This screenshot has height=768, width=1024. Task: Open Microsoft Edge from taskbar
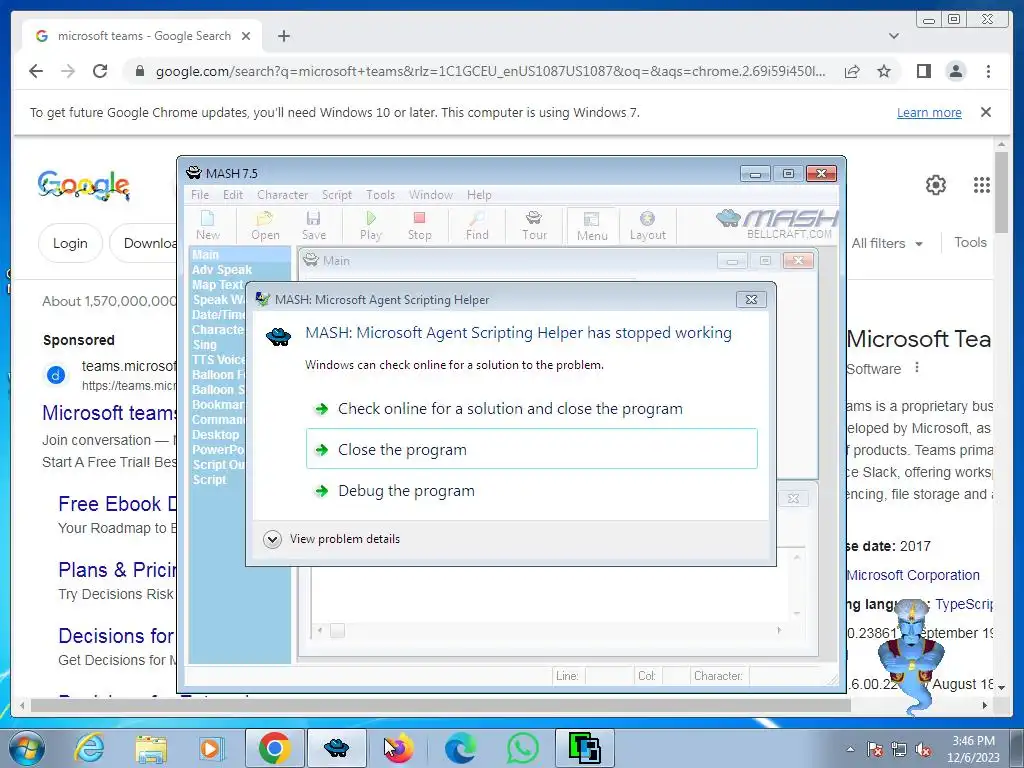[x=460, y=748]
